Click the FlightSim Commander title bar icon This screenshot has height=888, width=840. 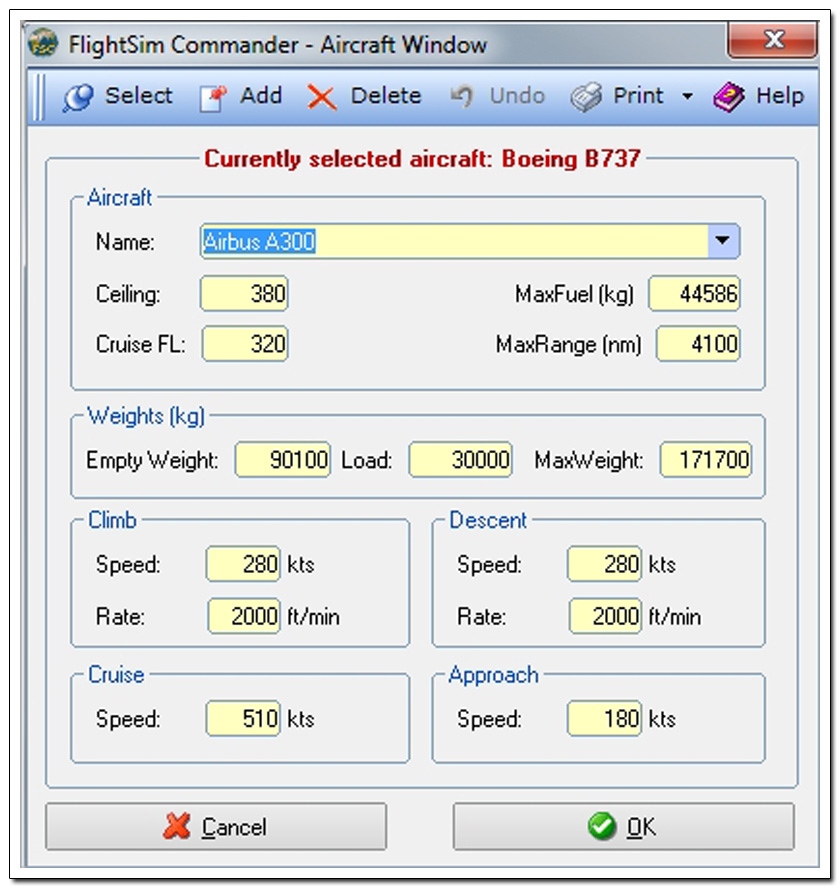[x=43, y=44]
